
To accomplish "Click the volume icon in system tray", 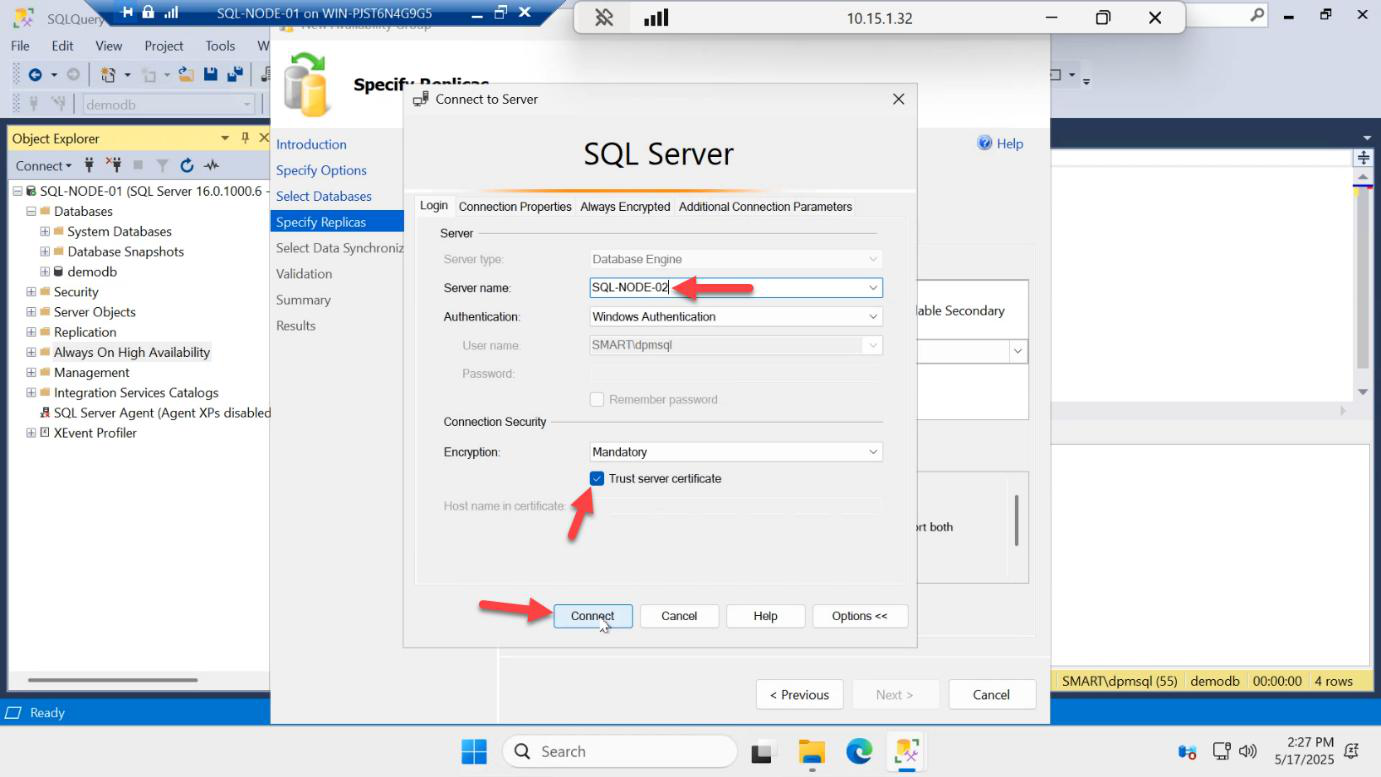I will coord(1247,751).
